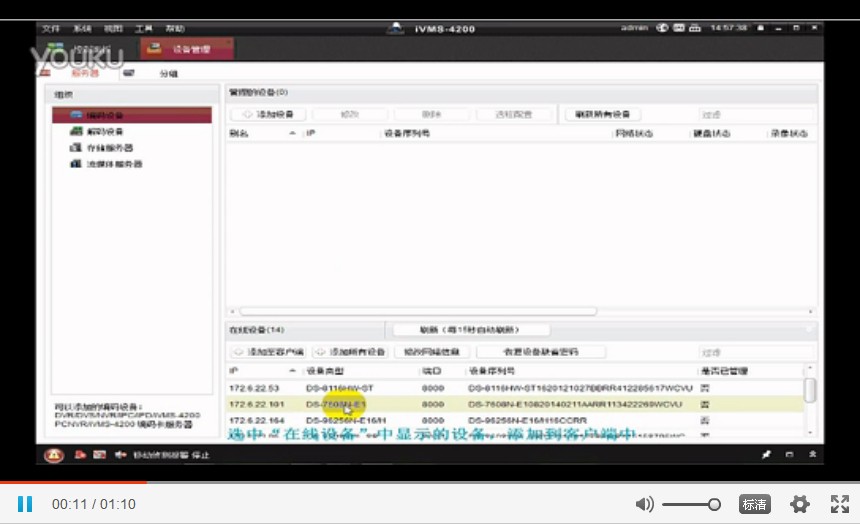Screen dimensions: 860x524
Task: Adjust the player volume slider
Action: tap(691, 504)
